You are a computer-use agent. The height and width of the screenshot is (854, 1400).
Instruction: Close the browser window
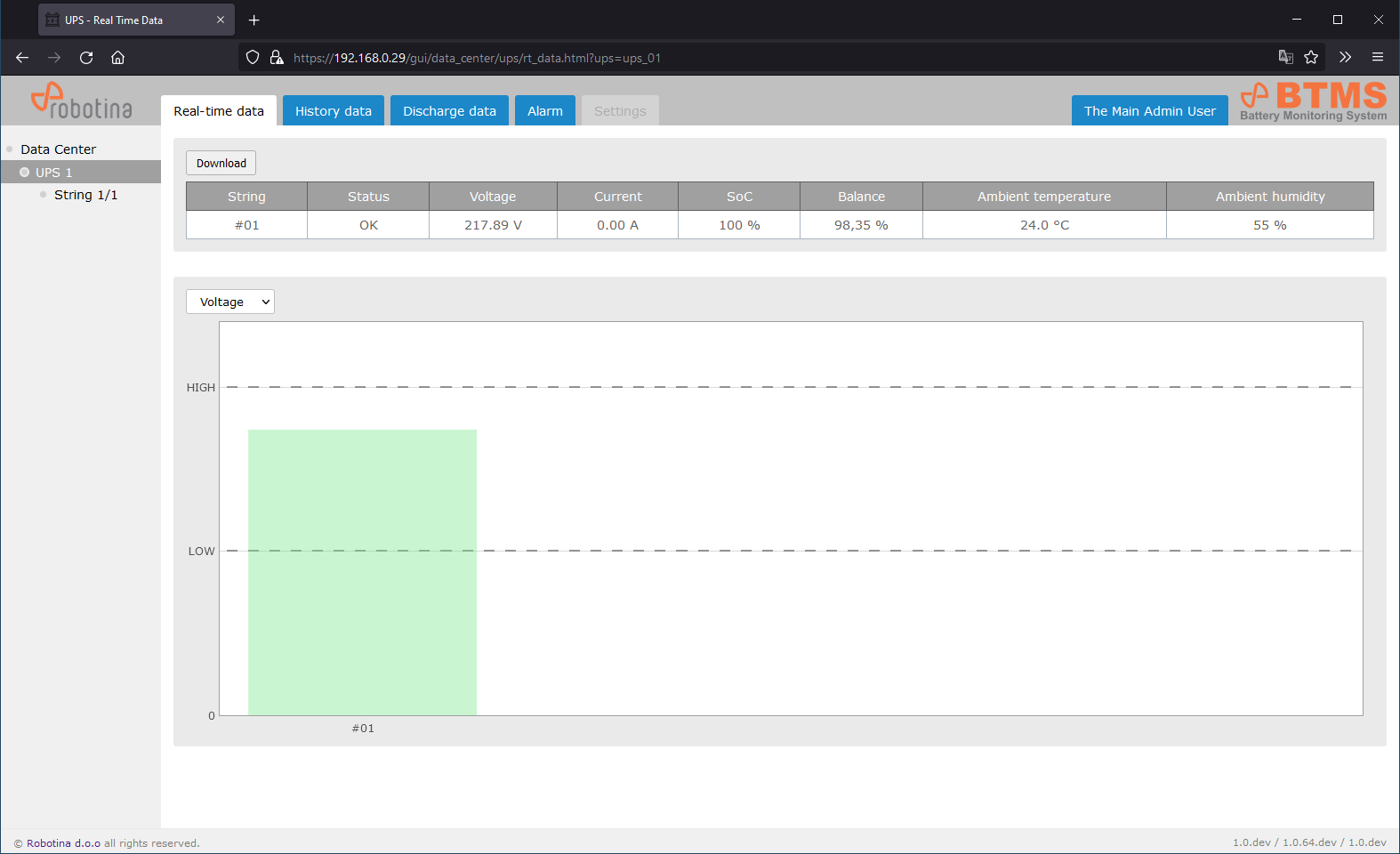pyautogui.click(x=1379, y=20)
